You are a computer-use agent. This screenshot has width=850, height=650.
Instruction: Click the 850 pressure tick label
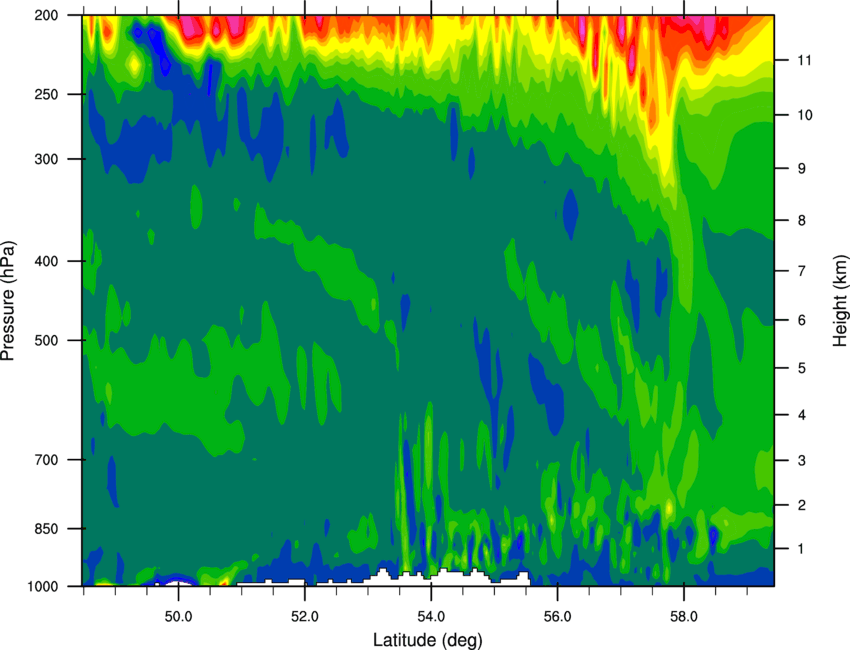[x=46, y=529]
